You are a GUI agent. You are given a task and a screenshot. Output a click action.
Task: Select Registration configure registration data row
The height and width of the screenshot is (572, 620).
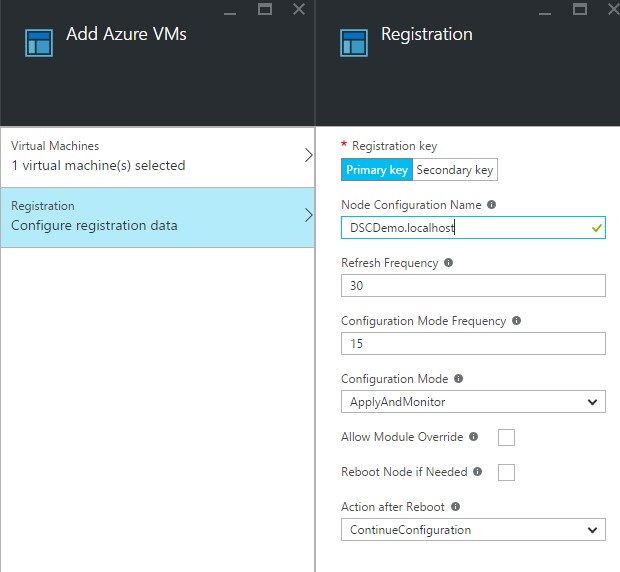[x=158, y=216]
